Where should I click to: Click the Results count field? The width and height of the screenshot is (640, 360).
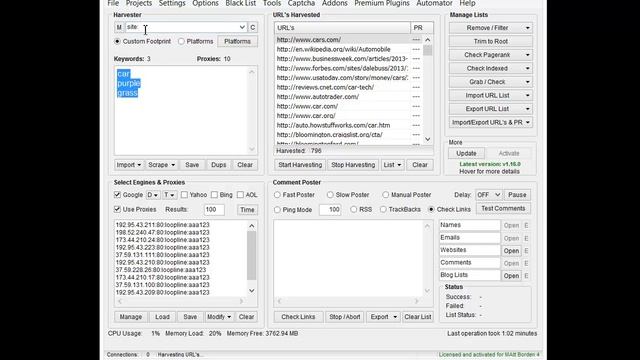point(214,209)
